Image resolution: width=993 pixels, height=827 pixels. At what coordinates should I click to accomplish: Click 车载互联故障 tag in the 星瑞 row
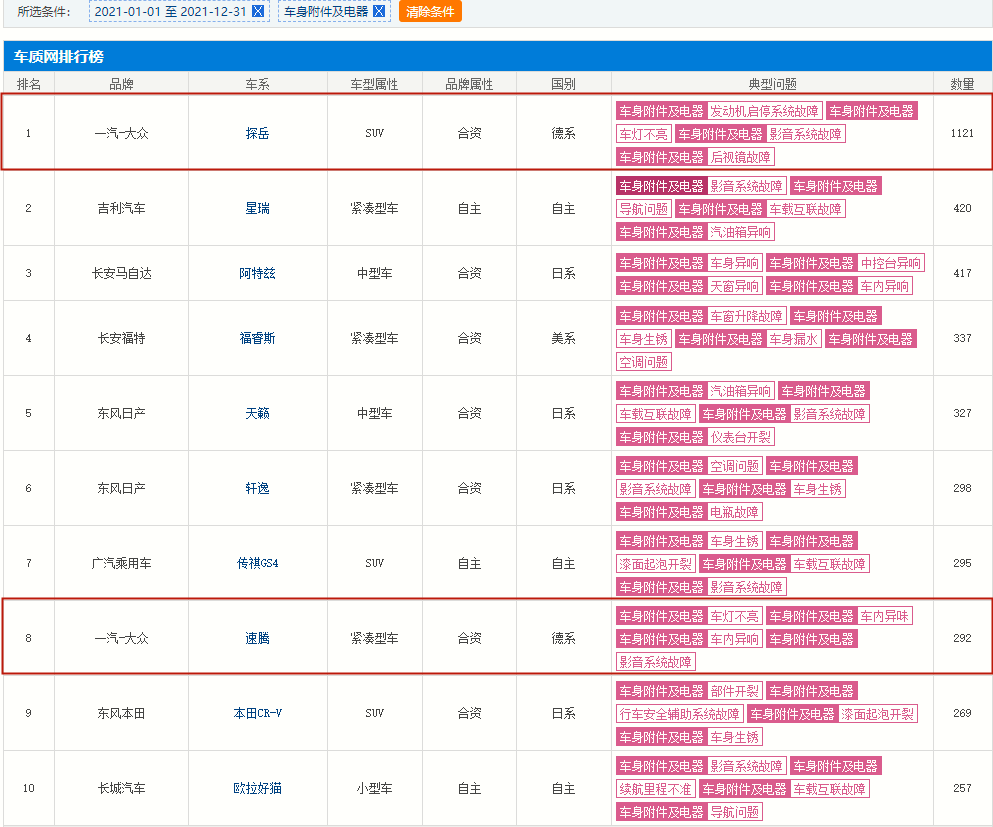[805, 209]
